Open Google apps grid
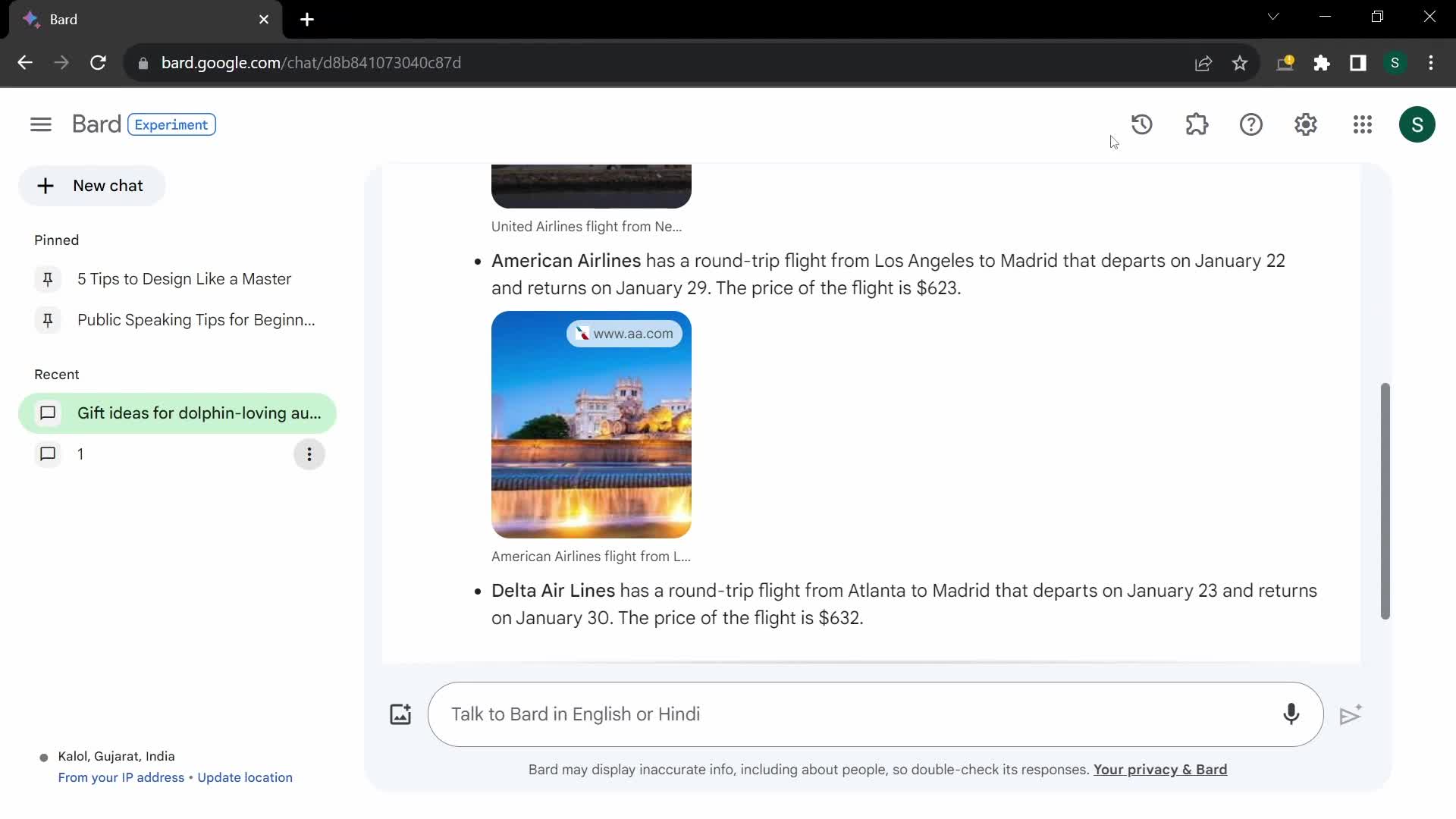Image resolution: width=1456 pixels, height=819 pixels. pos(1363,124)
